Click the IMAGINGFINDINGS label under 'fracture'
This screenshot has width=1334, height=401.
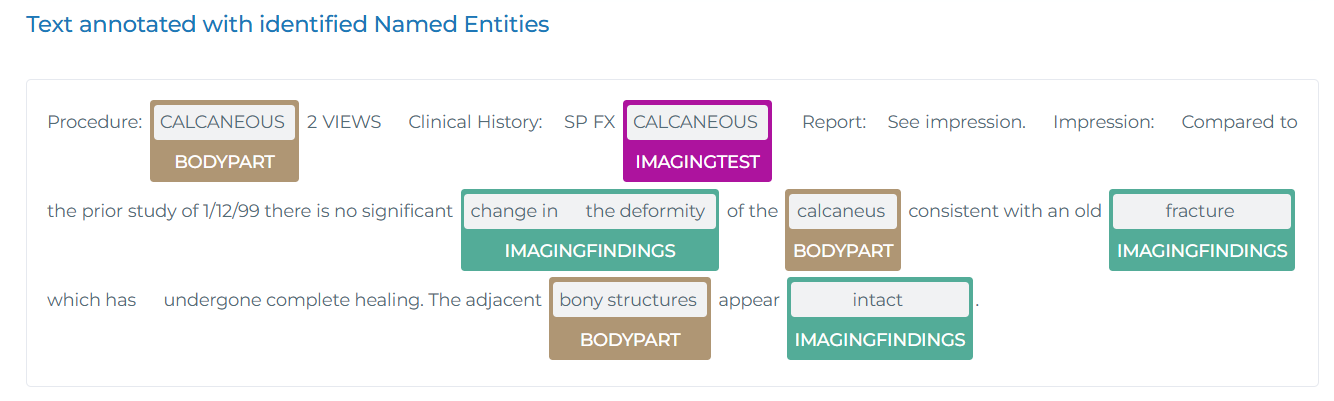(x=1202, y=251)
